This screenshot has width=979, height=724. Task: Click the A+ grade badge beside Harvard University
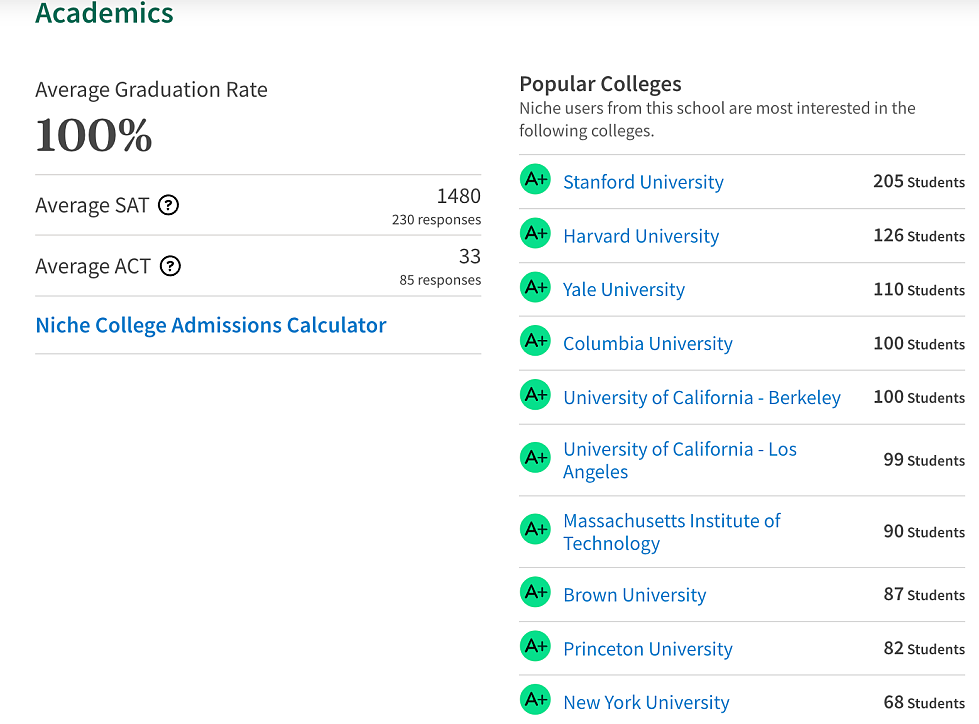coord(535,233)
